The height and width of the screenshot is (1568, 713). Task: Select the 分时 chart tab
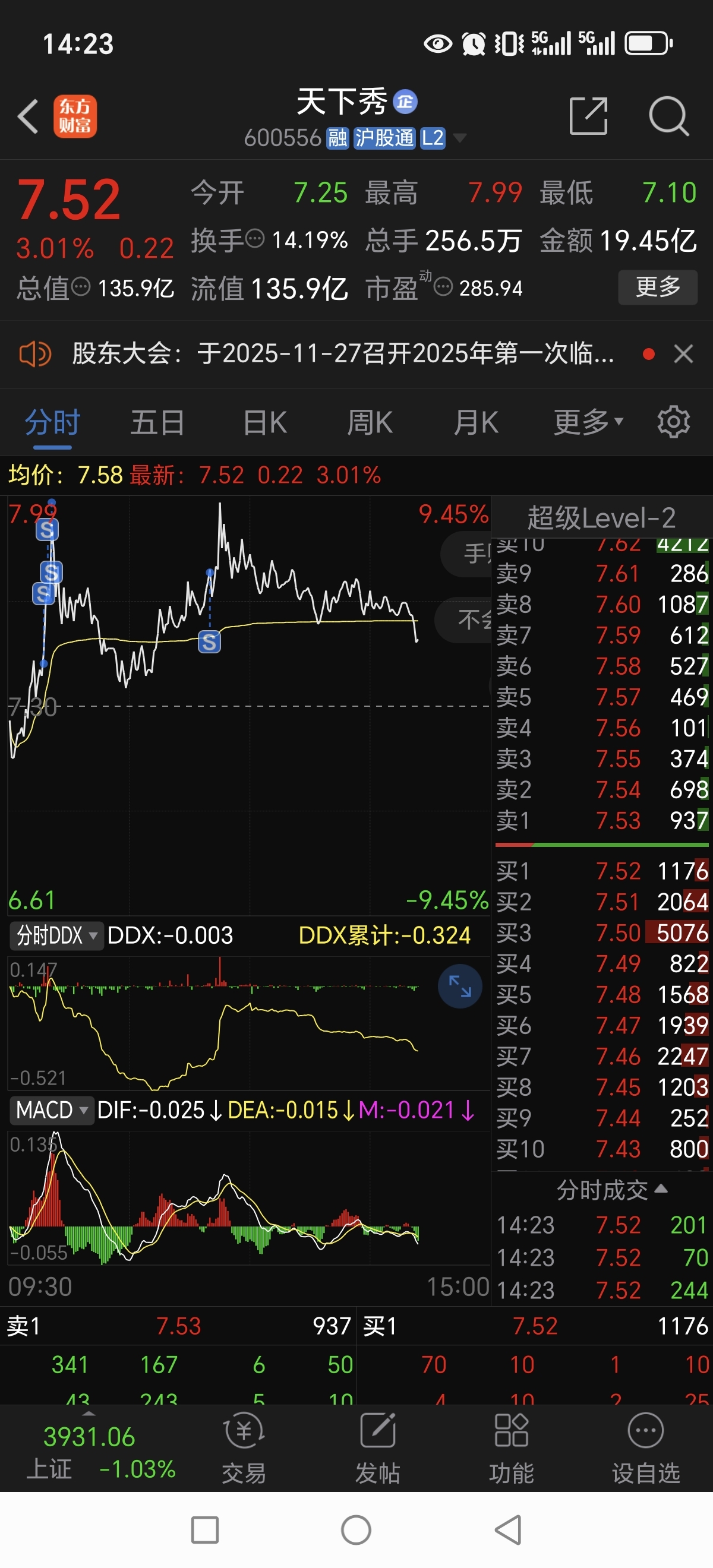click(52, 422)
